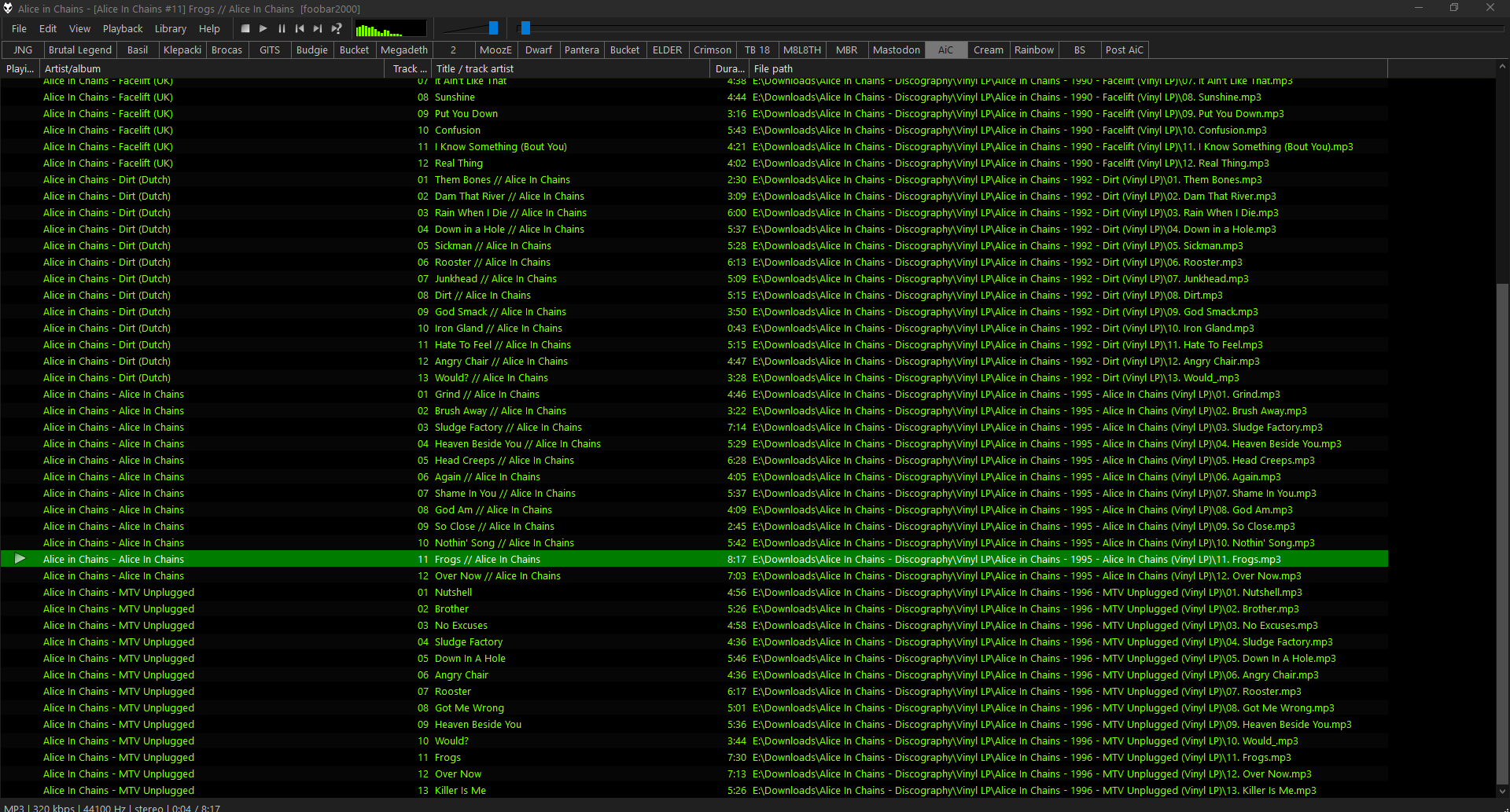Image resolution: width=1510 pixels, height=812 pixels.
Task: Click the Play button in the toolbar
Action: (263, 29)
